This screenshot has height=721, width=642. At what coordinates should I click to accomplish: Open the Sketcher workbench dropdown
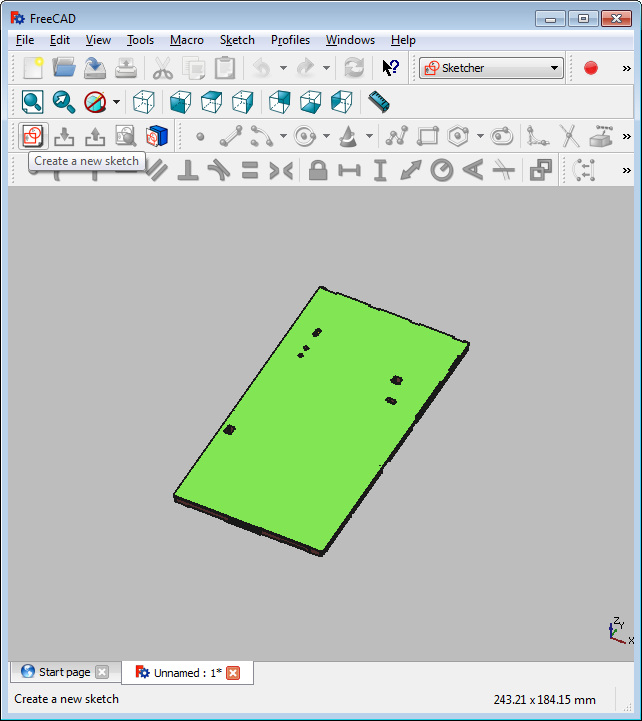click(491, 68)
